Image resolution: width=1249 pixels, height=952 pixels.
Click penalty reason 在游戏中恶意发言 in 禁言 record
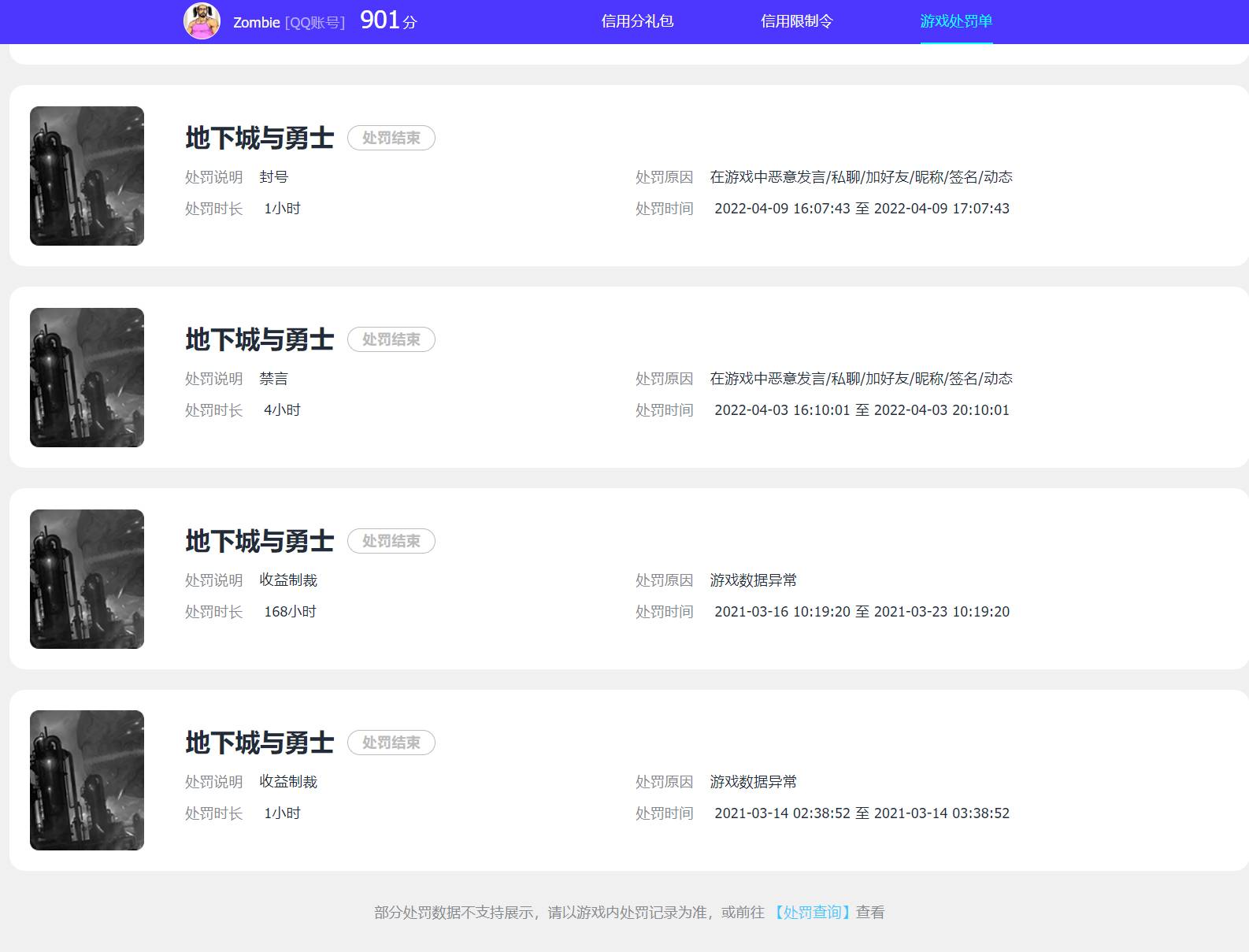pyautogui.click(x=862, y=379)
